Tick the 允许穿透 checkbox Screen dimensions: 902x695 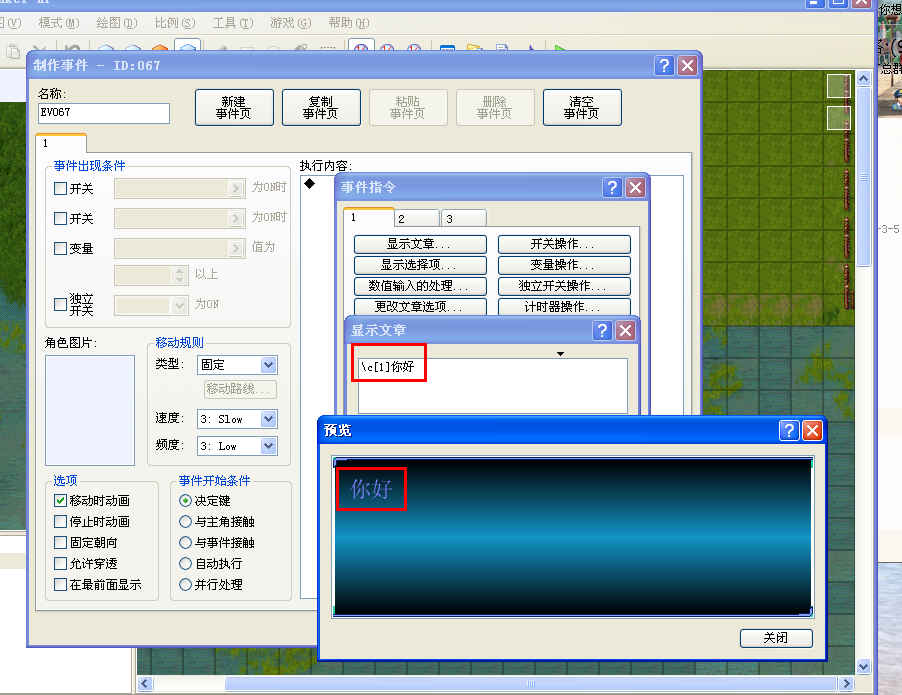click(60, 563)
